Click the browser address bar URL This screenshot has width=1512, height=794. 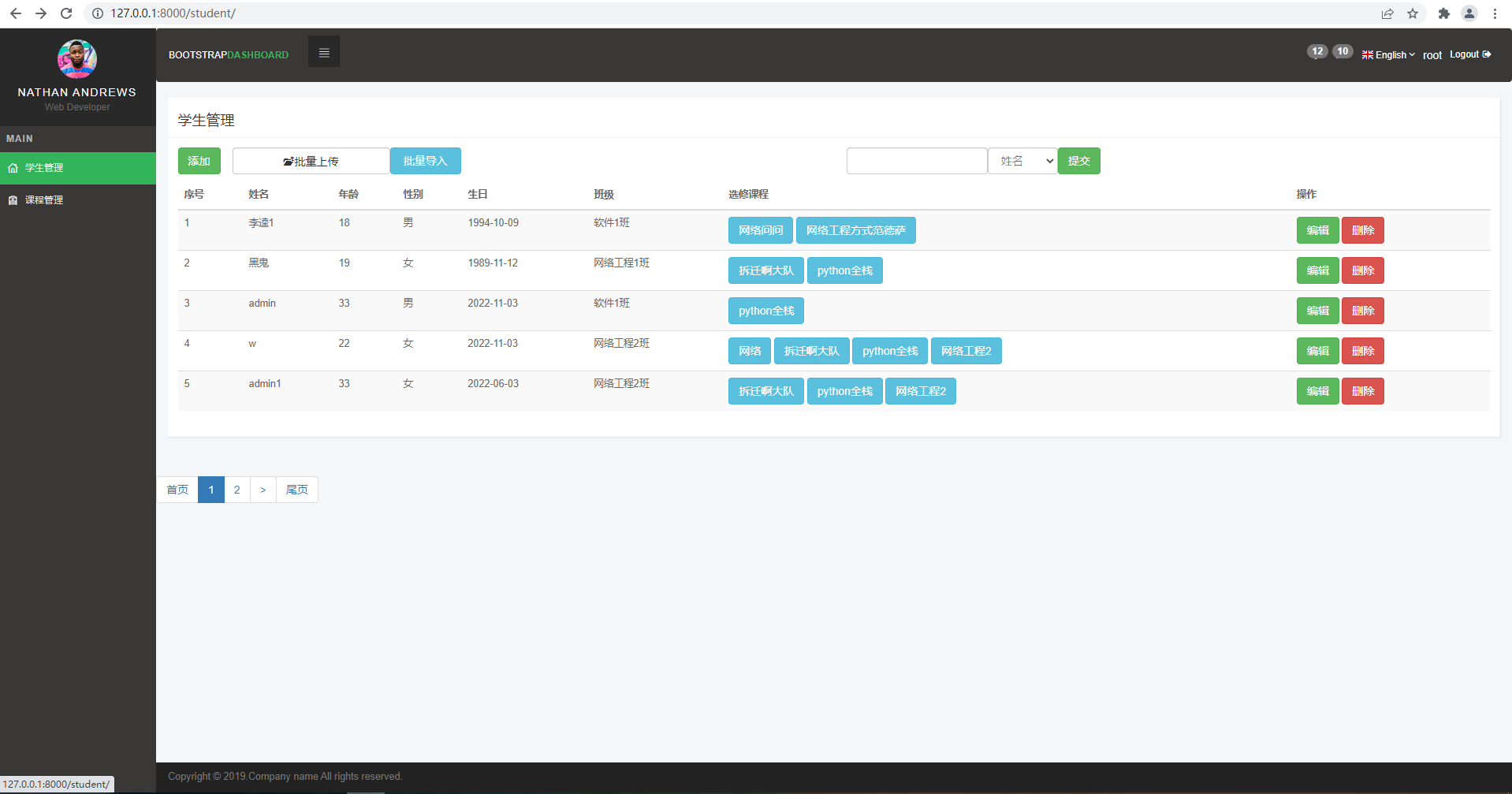click(173, 13)
